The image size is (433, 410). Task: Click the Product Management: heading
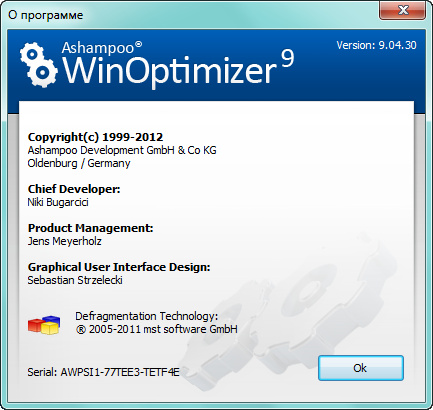point(90,228)
